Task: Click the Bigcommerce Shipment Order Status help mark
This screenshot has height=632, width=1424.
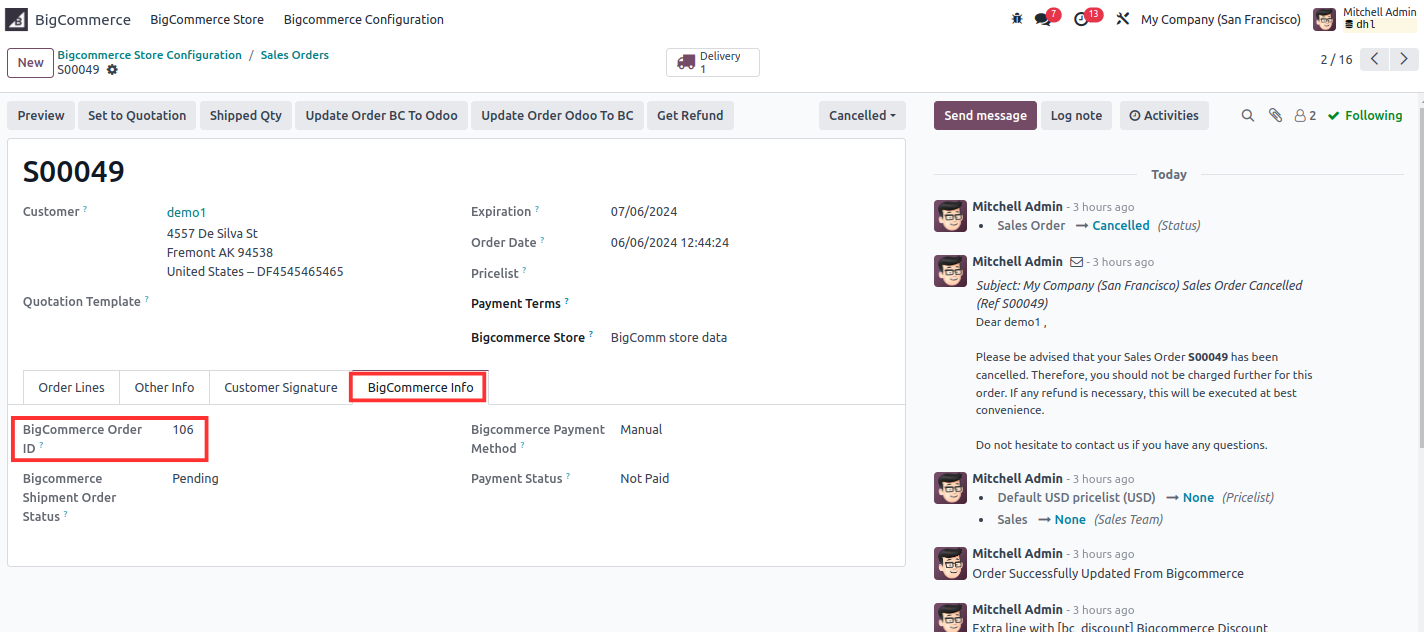Action: [x=66, y=514]
